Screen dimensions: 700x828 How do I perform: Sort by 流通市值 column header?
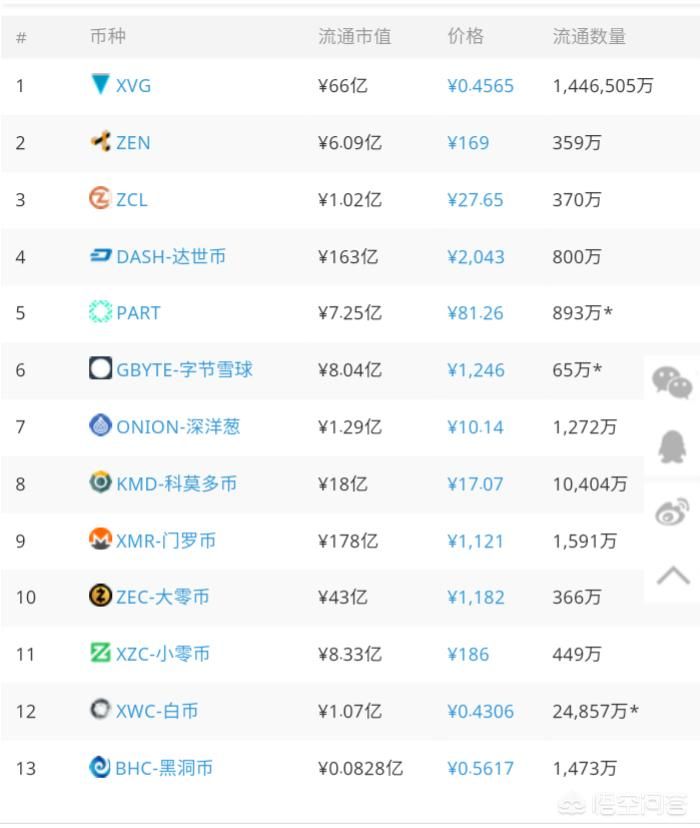pos(354,36)
